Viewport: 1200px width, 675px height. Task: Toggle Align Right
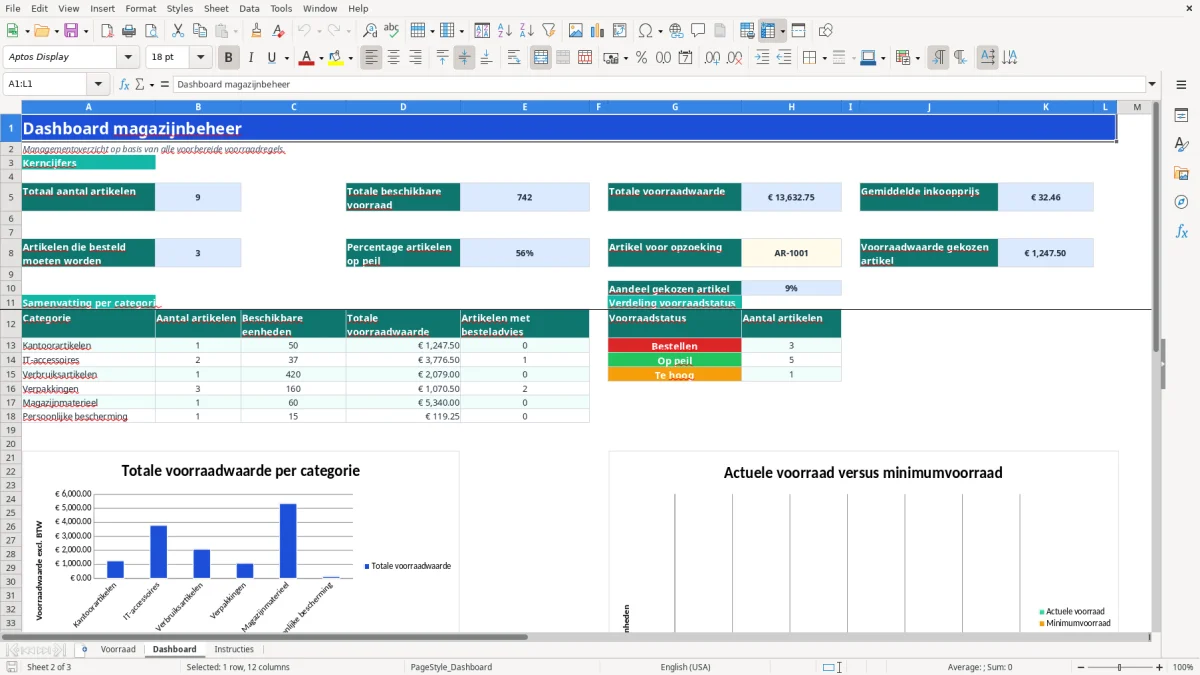[415, 57]
